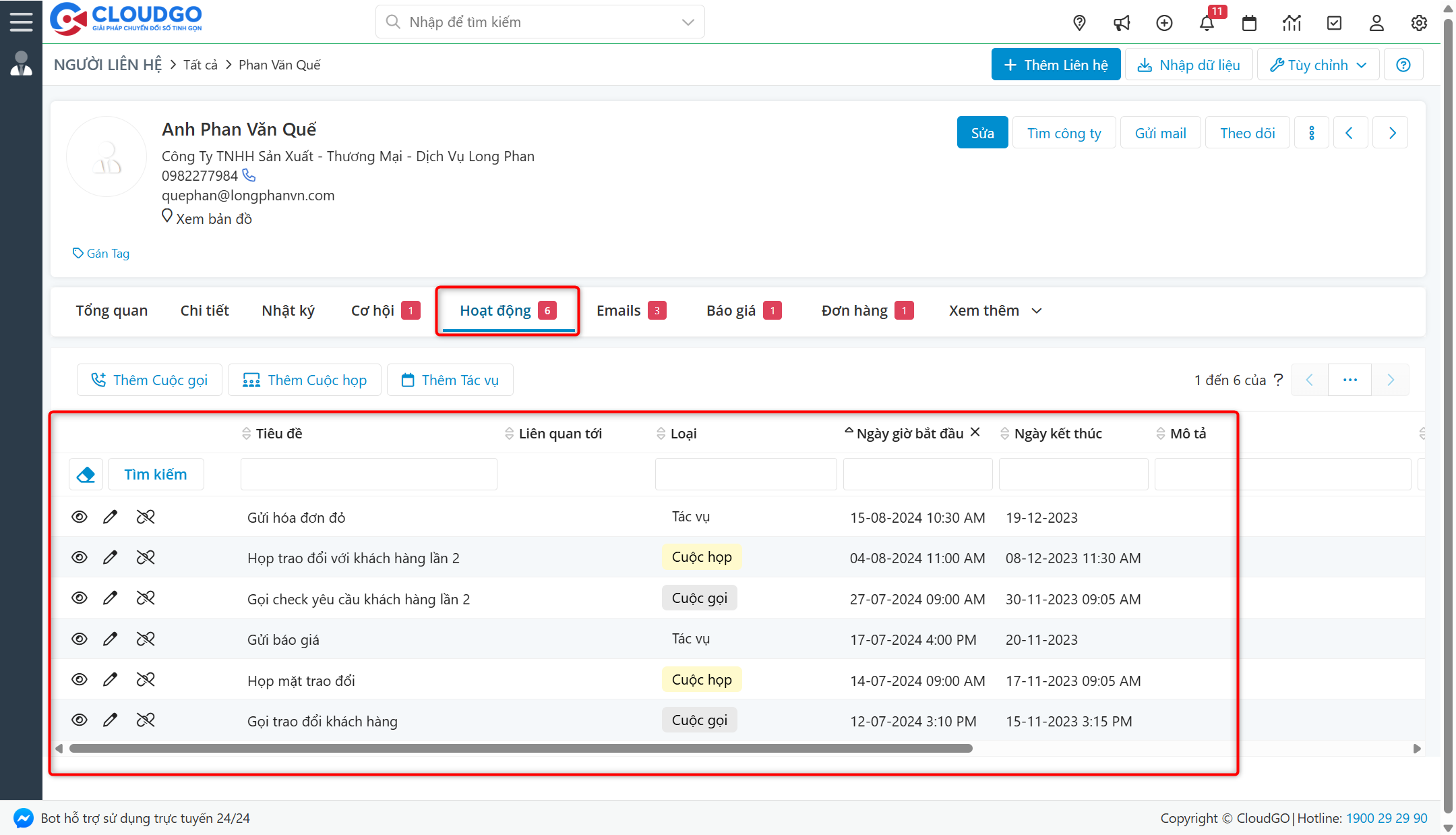View the Gửi hóa đơn đỏ activity
Image resolution: width=1456 pixels, height=835 pixels.
click(80, 517)
